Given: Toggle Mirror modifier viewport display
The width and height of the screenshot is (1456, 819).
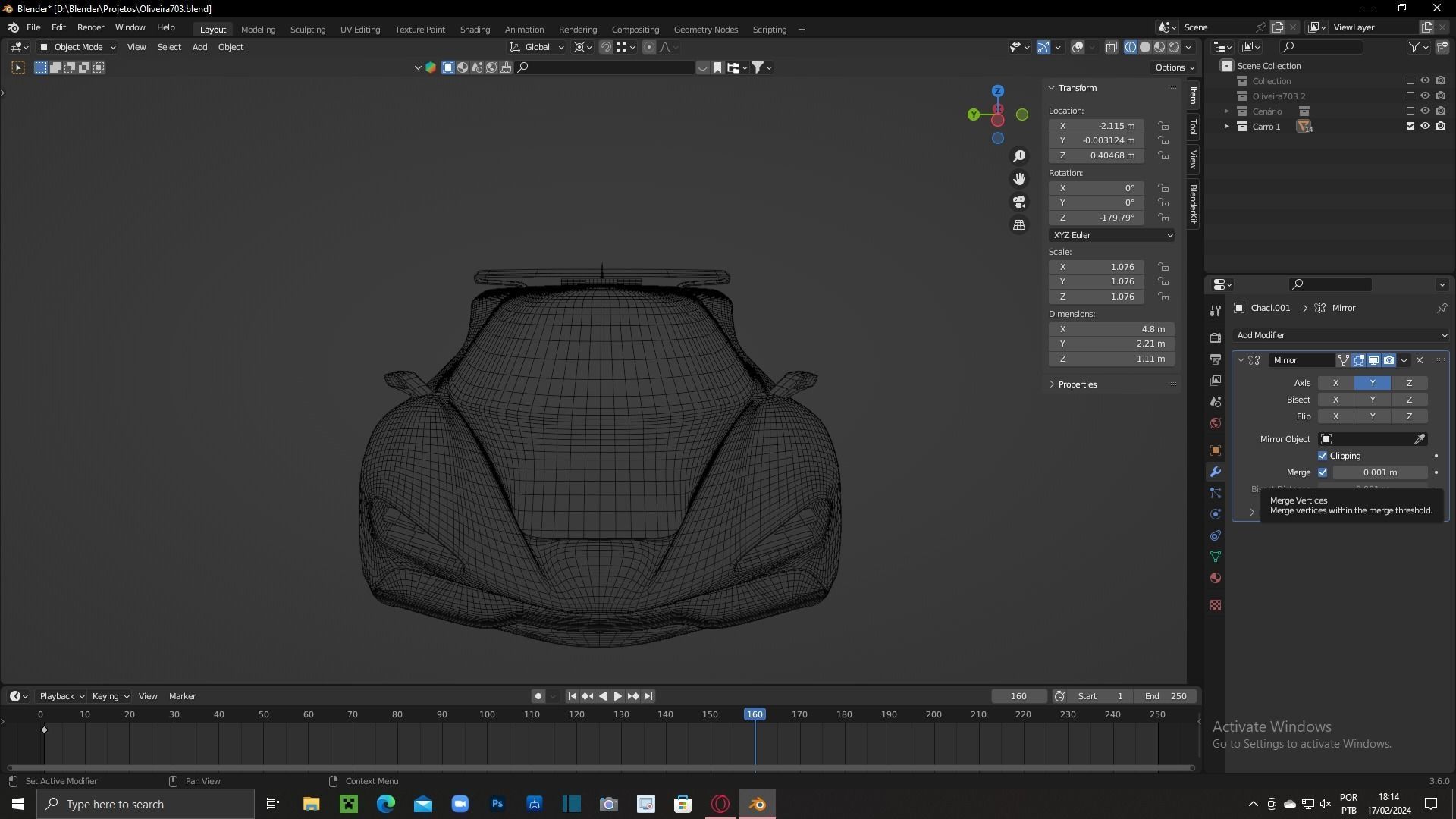Looking at the screenshot, I should point(1373,360).
